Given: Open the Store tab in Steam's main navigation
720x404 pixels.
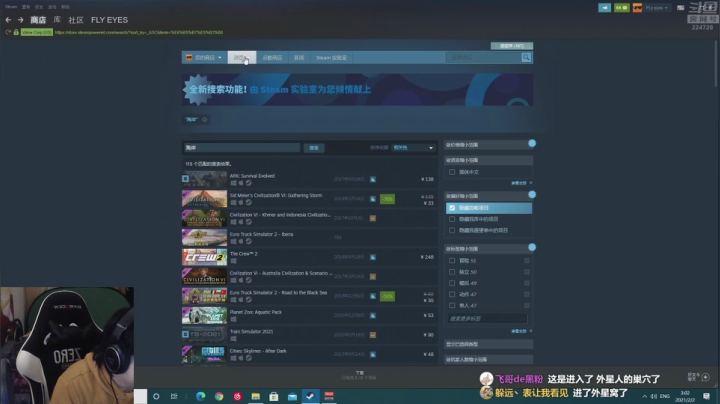Looking at the screenshot, I should 38,20.
